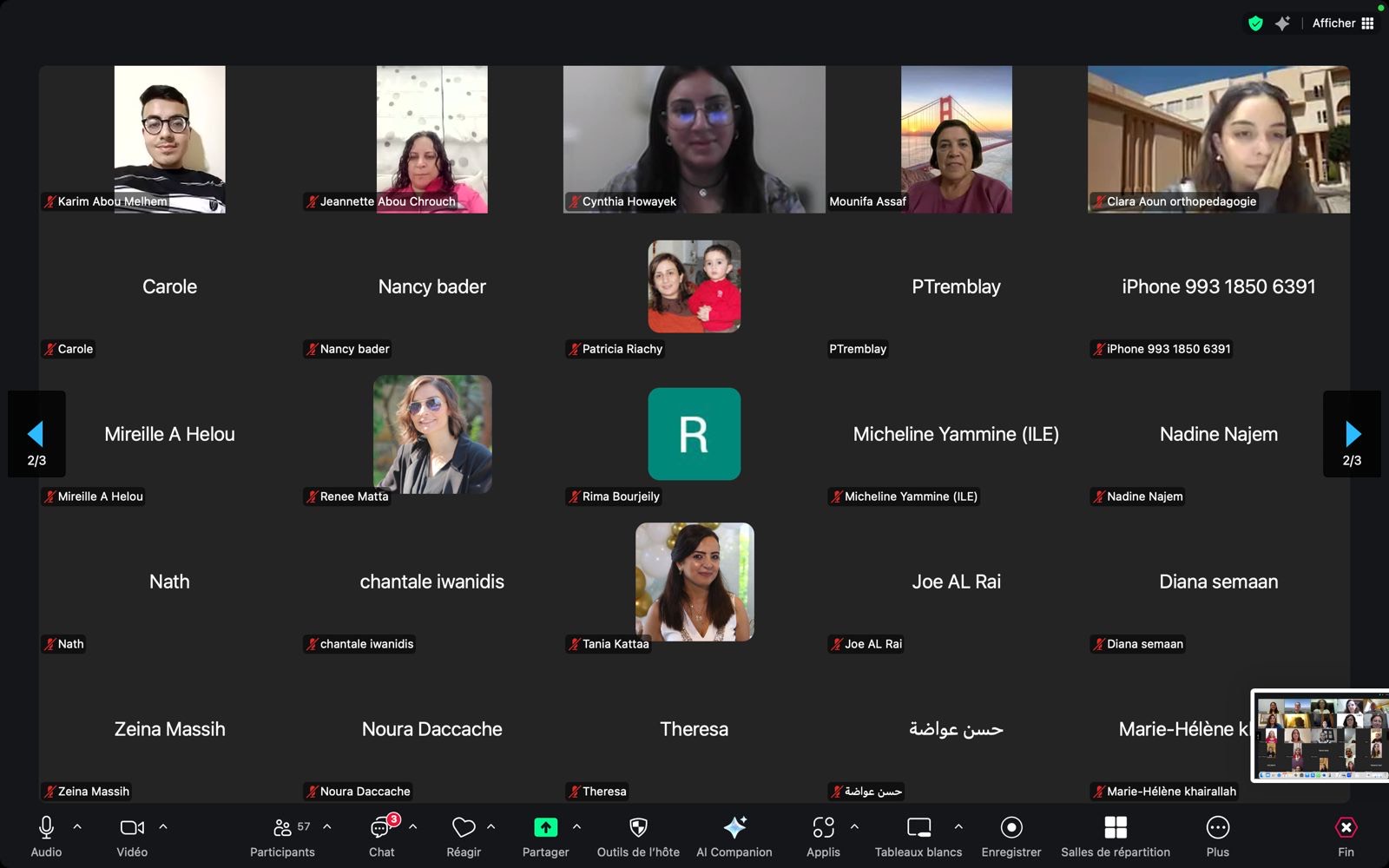Open the Applis menu icon

tap(823, 828)
